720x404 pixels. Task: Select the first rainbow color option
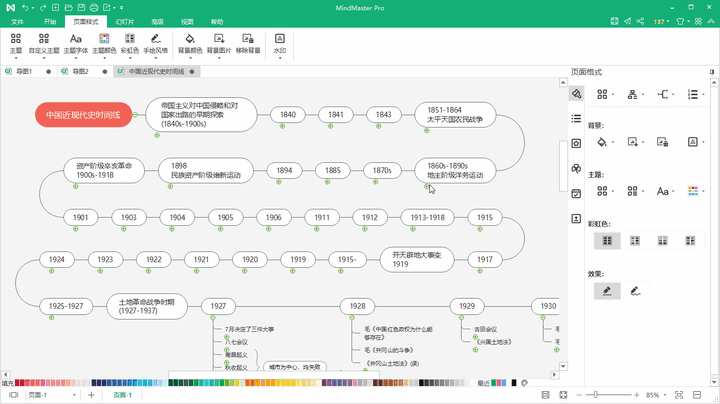pyautogui.click(x=607, y=241)
